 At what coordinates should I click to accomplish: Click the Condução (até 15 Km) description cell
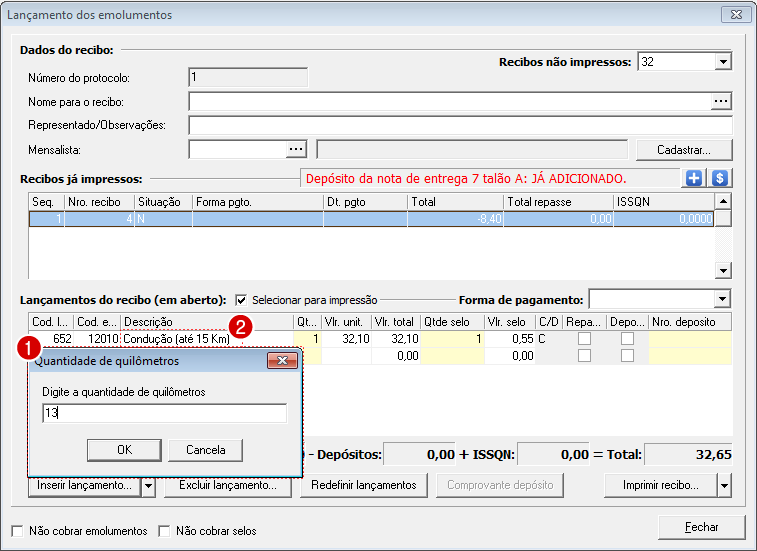pos(207,339)
